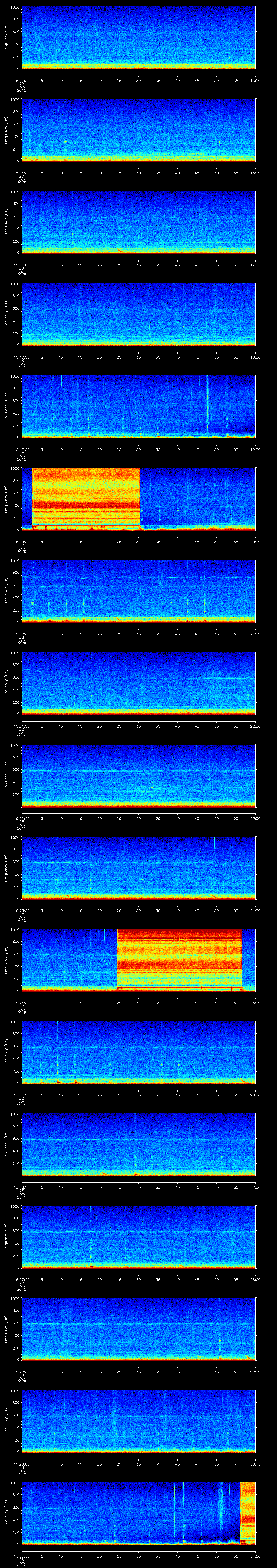The image size is (277, 1568).
Task: Click the 15:23:00 start time label
Action: (21, 910)
